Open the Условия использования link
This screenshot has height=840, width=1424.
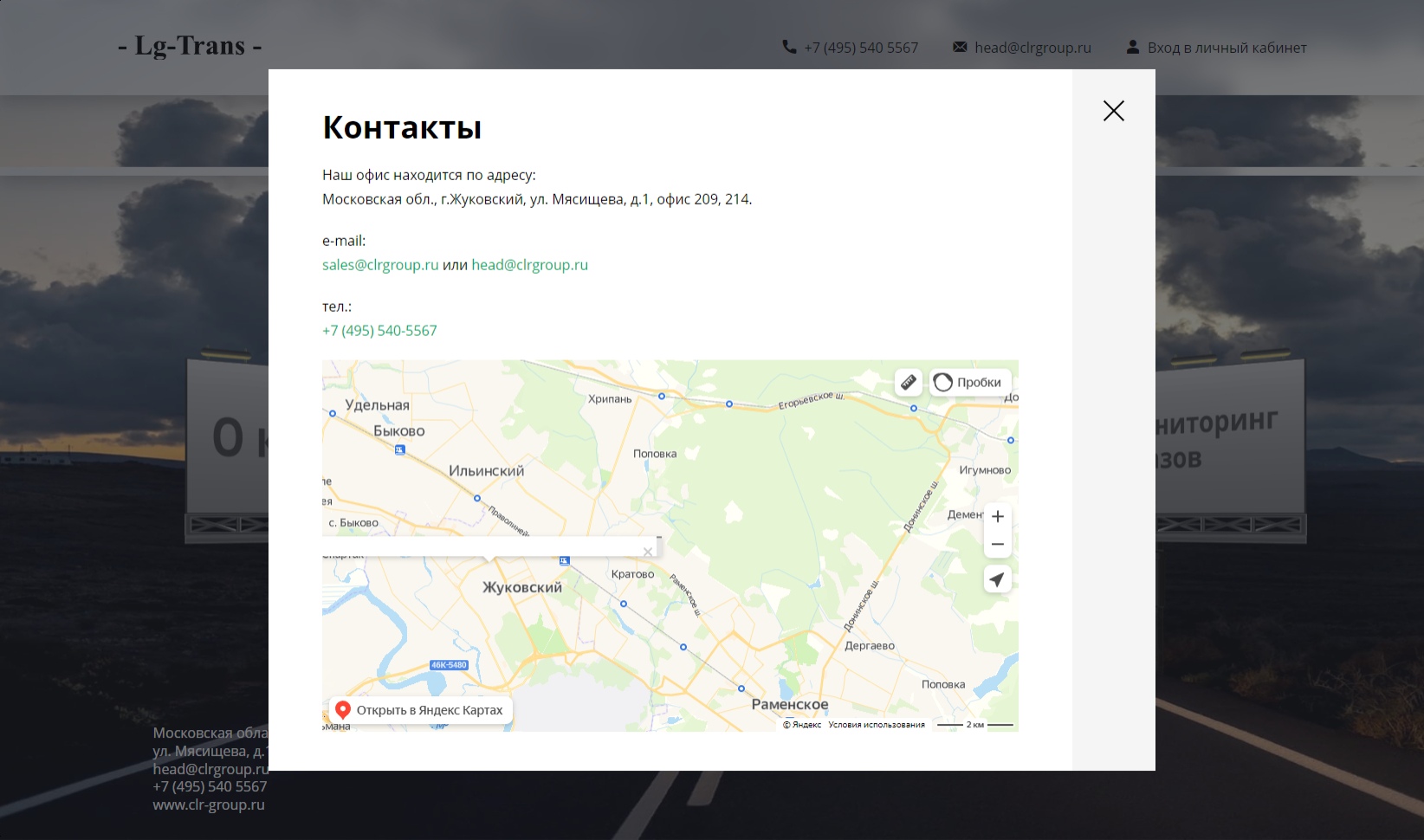point(877,724)
